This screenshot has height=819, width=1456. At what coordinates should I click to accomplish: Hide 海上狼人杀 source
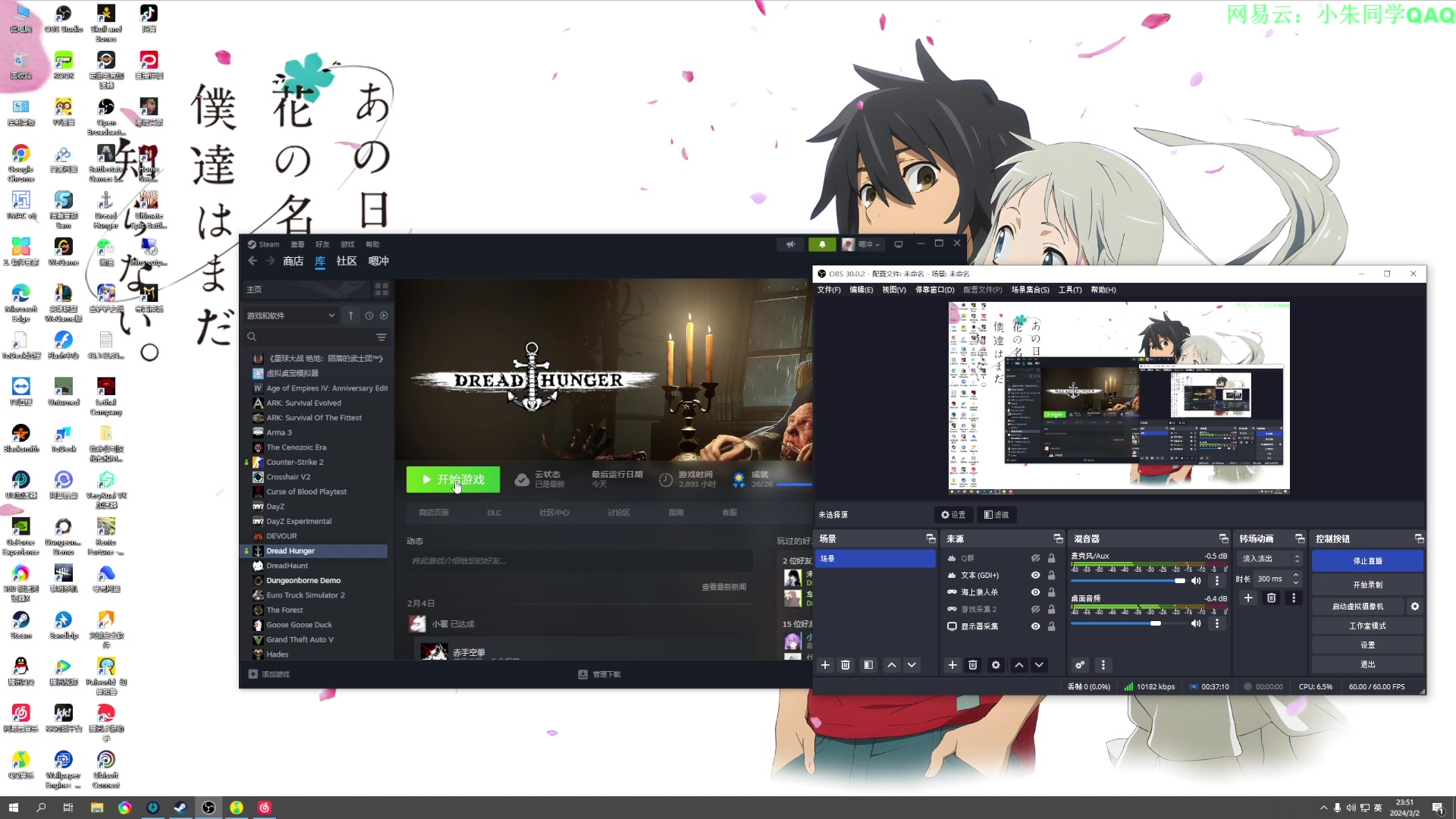[x=1035, y=592]
